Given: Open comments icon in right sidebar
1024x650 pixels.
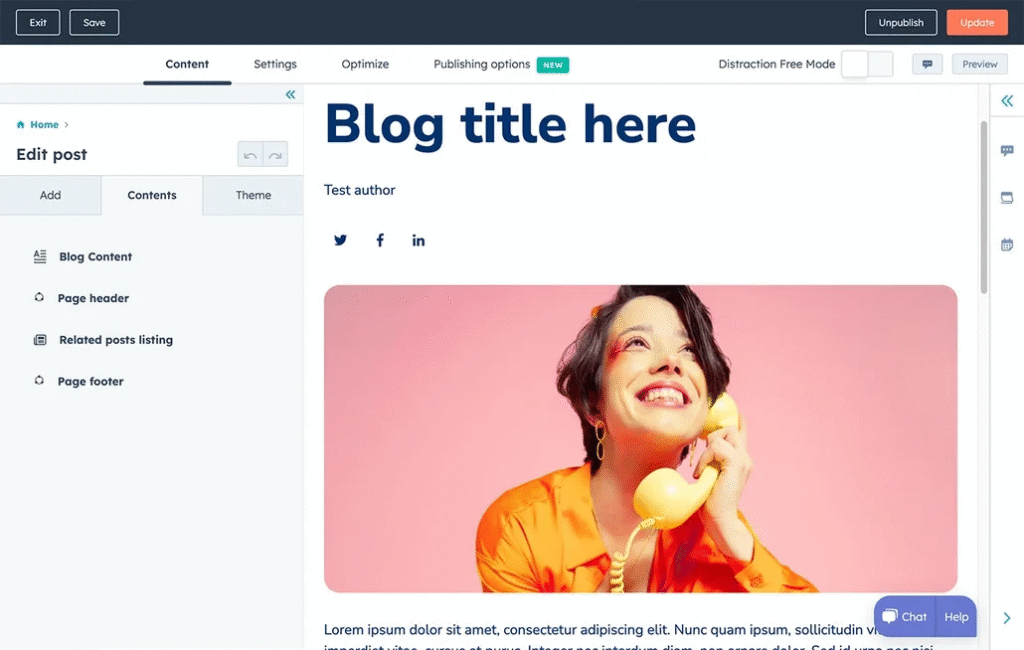Looking at the screenshot, I should [1006, 150].
